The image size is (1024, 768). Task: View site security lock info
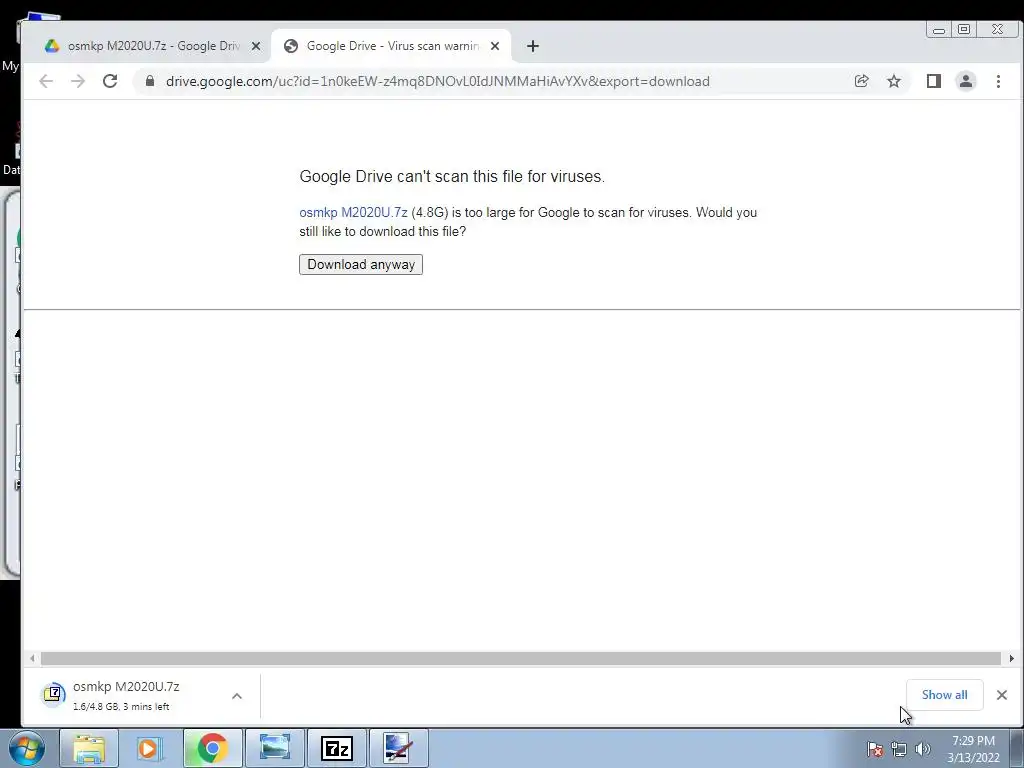coord(150,81)
